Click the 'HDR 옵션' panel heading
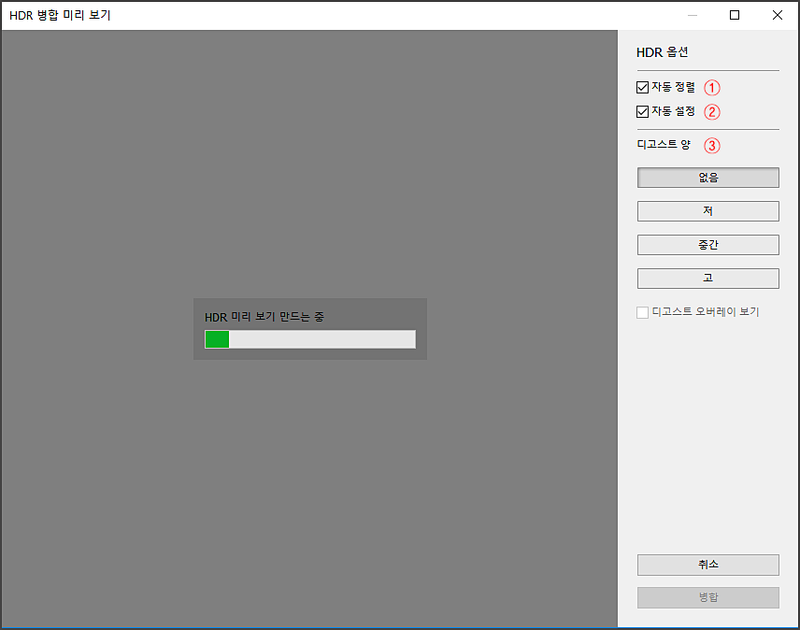 pos(662,52)
